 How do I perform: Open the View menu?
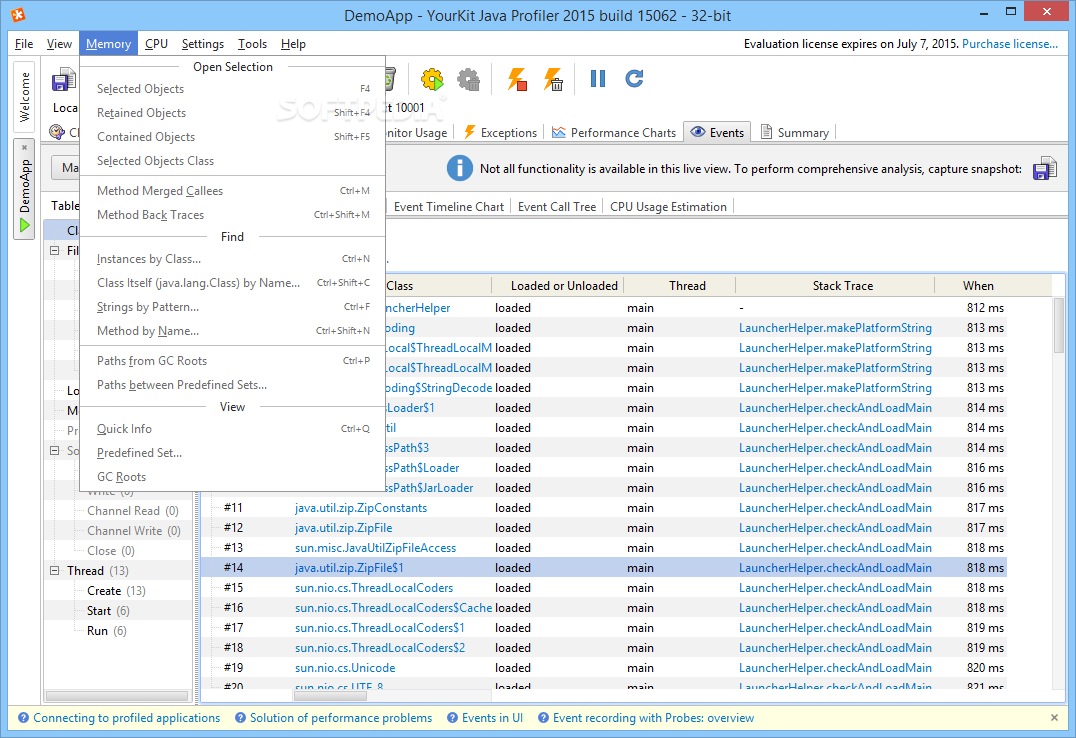pos(59,44)
